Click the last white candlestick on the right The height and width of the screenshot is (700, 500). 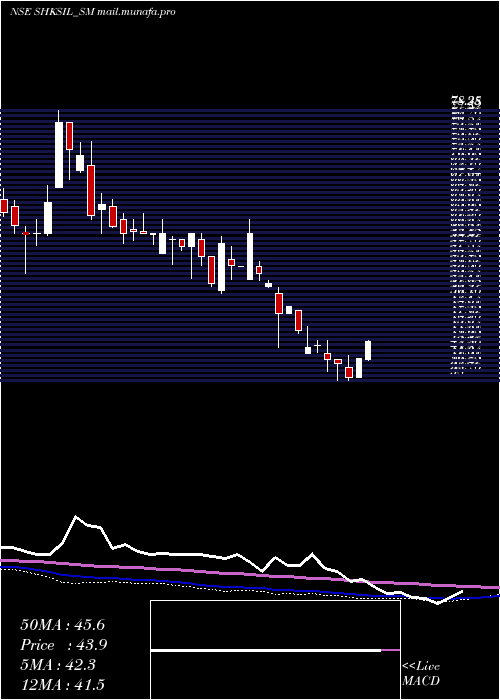[x=368, y=350]
